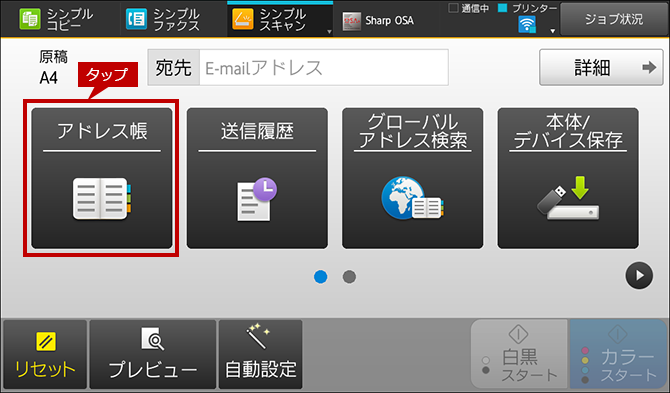Toggle the プリンター indicator box
Image resolution: width=670 pixels, height=393 pixels.
click(x=503, y=8)
